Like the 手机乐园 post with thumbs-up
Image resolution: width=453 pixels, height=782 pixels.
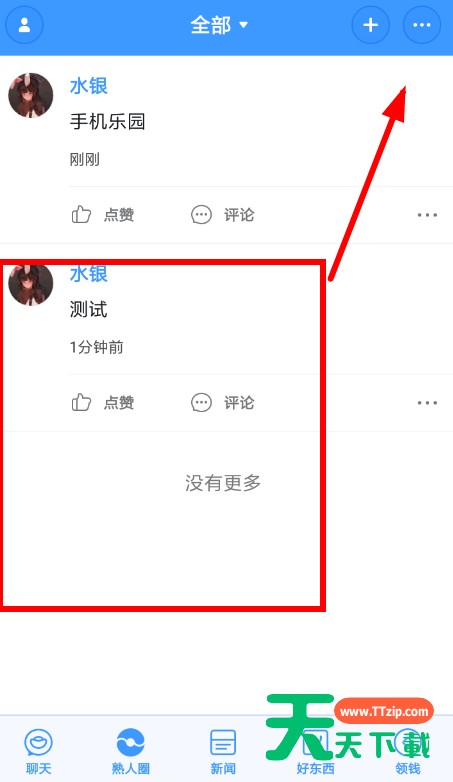click(x=81, y=215)
